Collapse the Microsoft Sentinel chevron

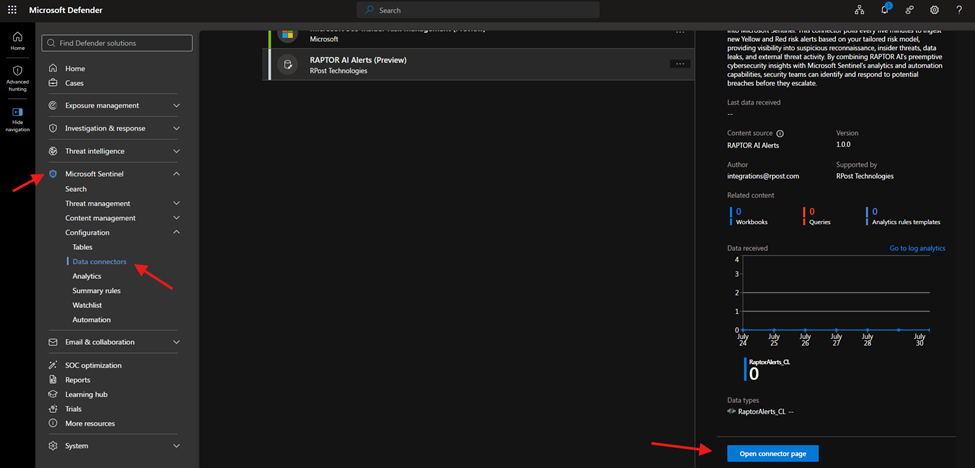pos(177,174)
